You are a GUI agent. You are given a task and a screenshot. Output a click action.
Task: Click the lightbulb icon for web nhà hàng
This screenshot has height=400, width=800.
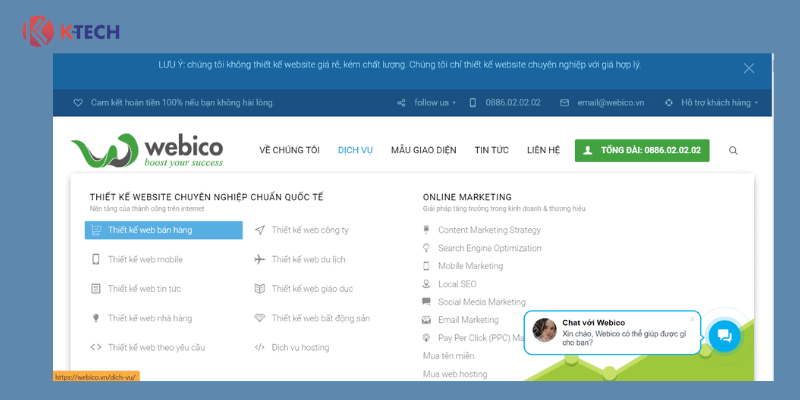(95, 318)
